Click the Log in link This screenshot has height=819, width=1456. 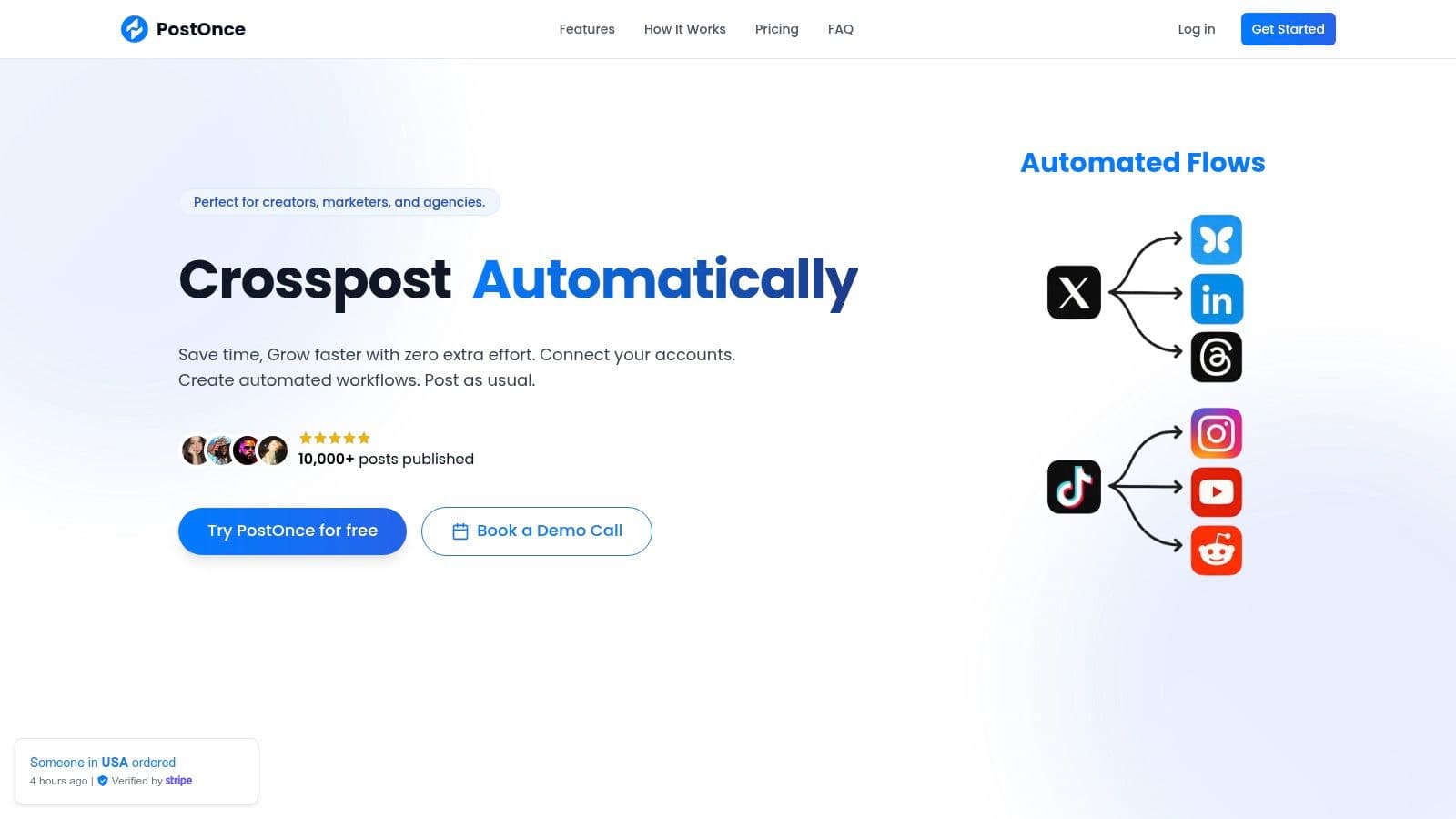tap(1197, 29)
